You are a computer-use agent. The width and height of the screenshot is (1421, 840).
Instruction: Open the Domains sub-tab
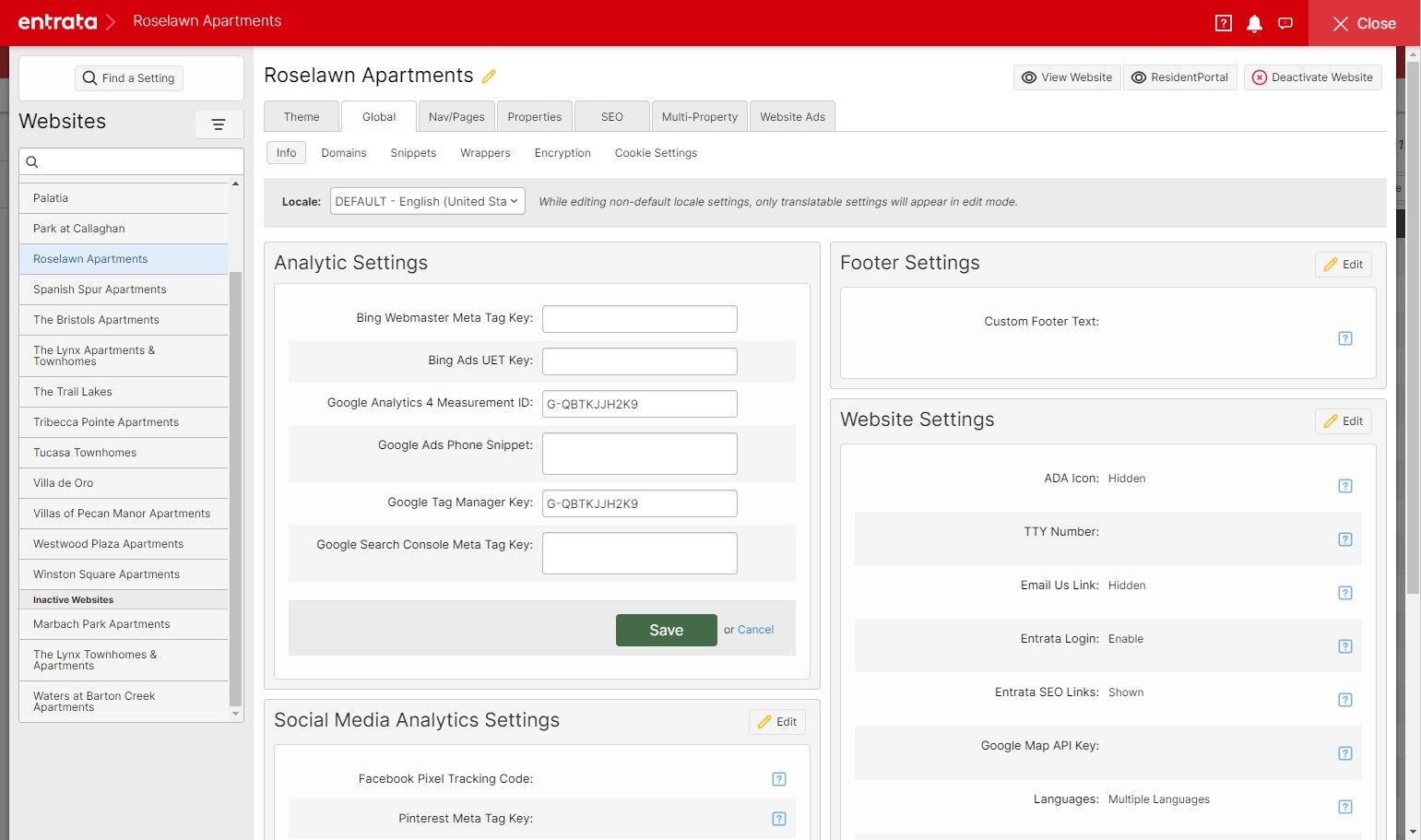[344, 153]
